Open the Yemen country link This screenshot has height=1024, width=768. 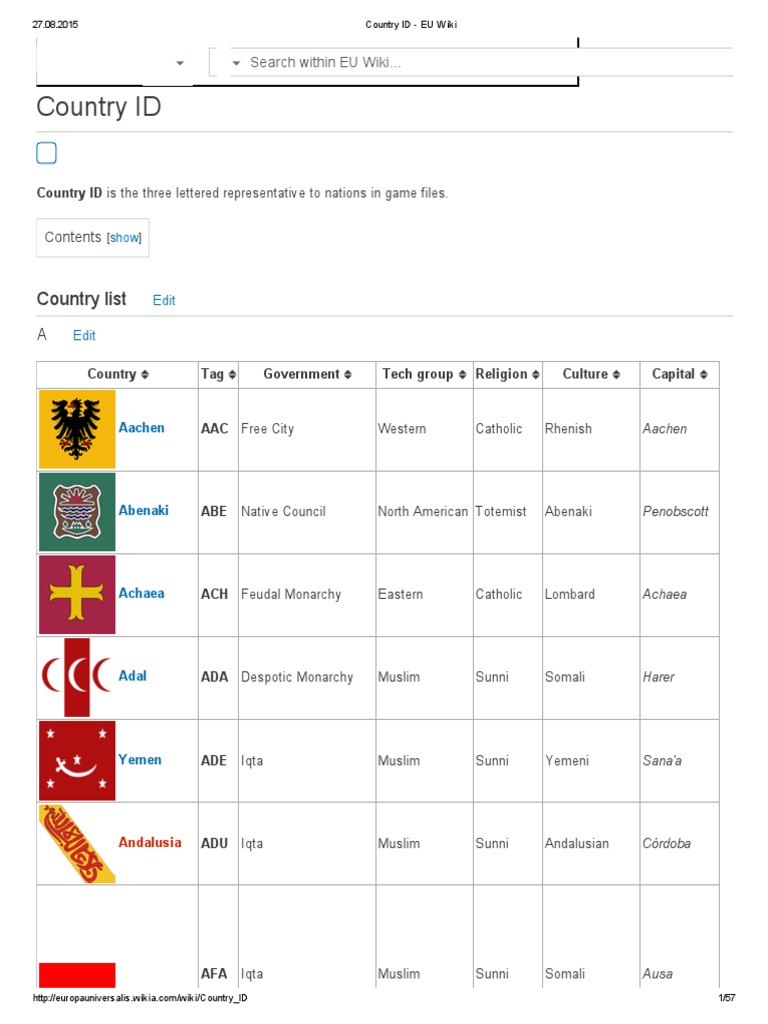tap(140, 760)
